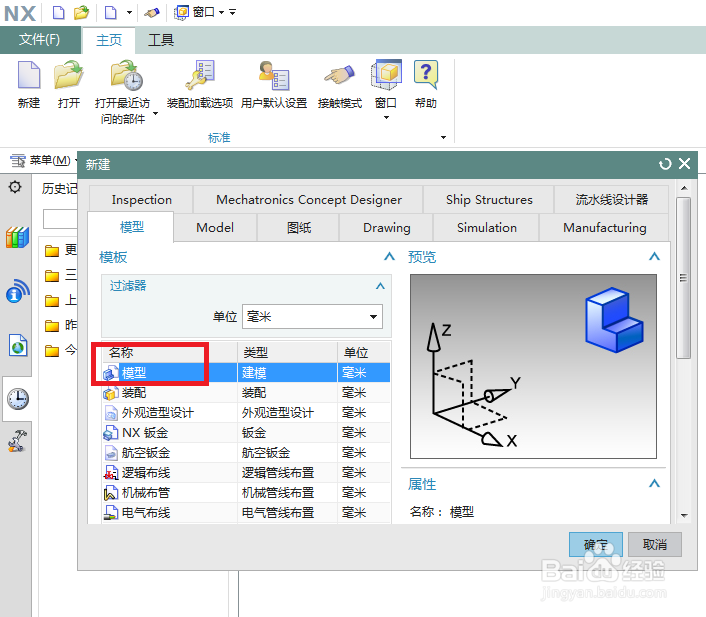Switch to the 图纸 tab
Viewport: 706px width, 617px height.
click(299, 227)
